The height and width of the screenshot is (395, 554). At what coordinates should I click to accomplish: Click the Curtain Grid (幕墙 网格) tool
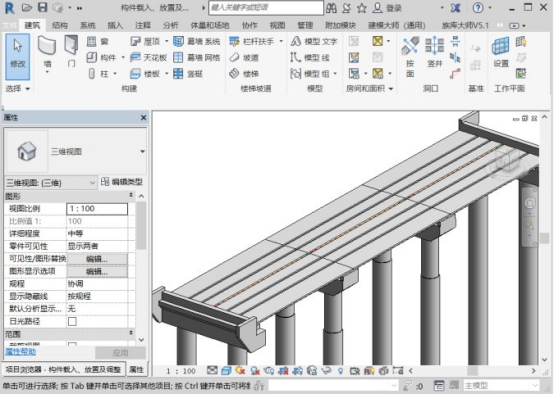[x=197, y=57]
